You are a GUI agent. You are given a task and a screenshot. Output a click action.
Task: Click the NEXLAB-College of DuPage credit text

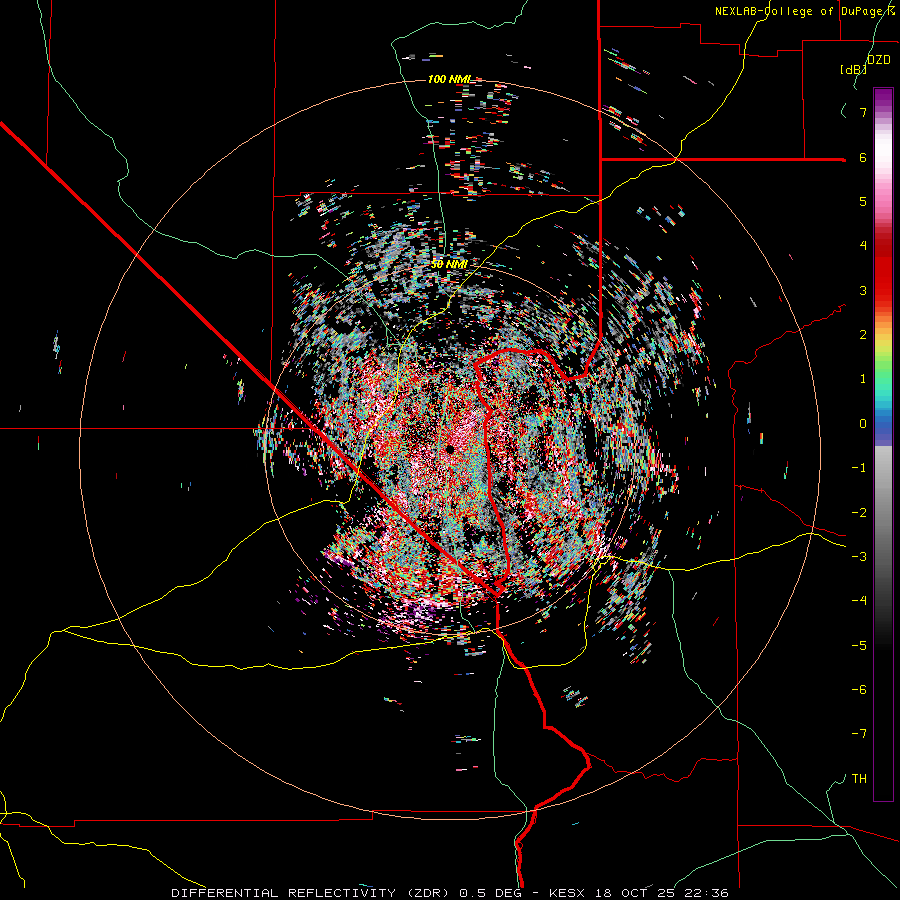click(x=805, y=11)
